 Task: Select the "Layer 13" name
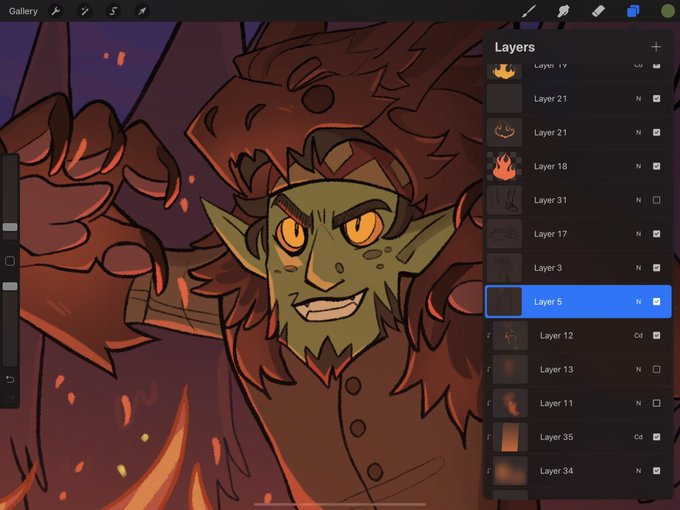[x=556, y=369]
